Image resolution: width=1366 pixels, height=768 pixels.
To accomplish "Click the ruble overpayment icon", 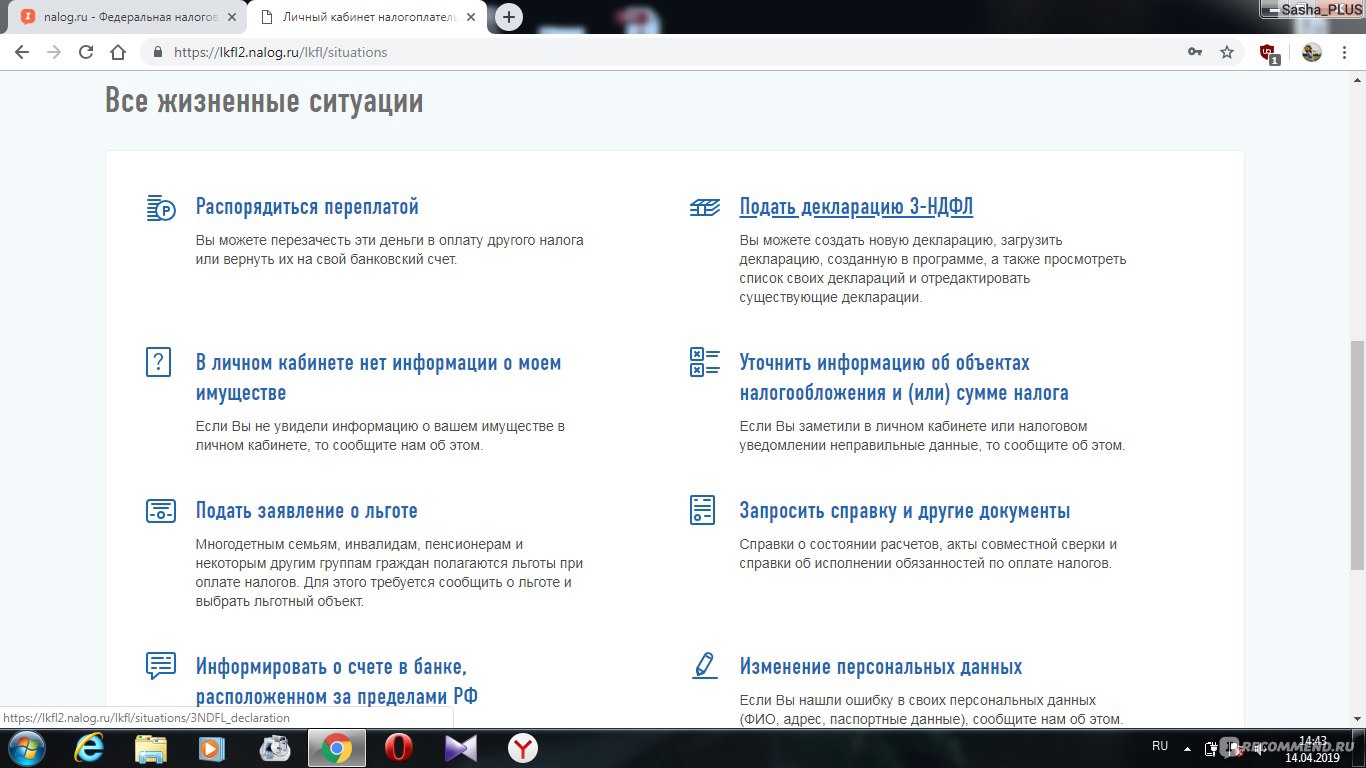I will coord(160,208).
